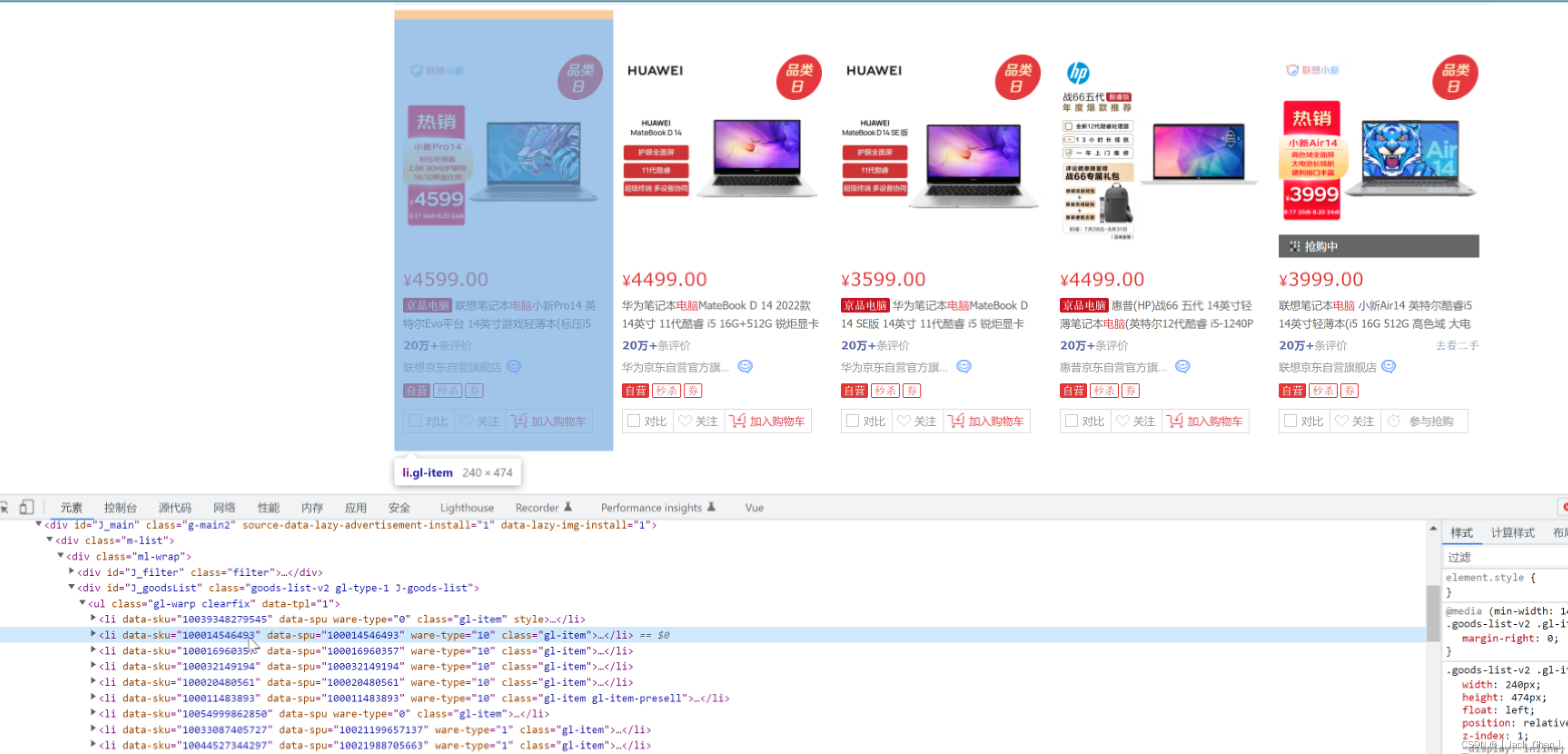The height and width of the screenshot is (754, 1568).
Task: Collapse the div class m-list node
Action: pos(49,539)
